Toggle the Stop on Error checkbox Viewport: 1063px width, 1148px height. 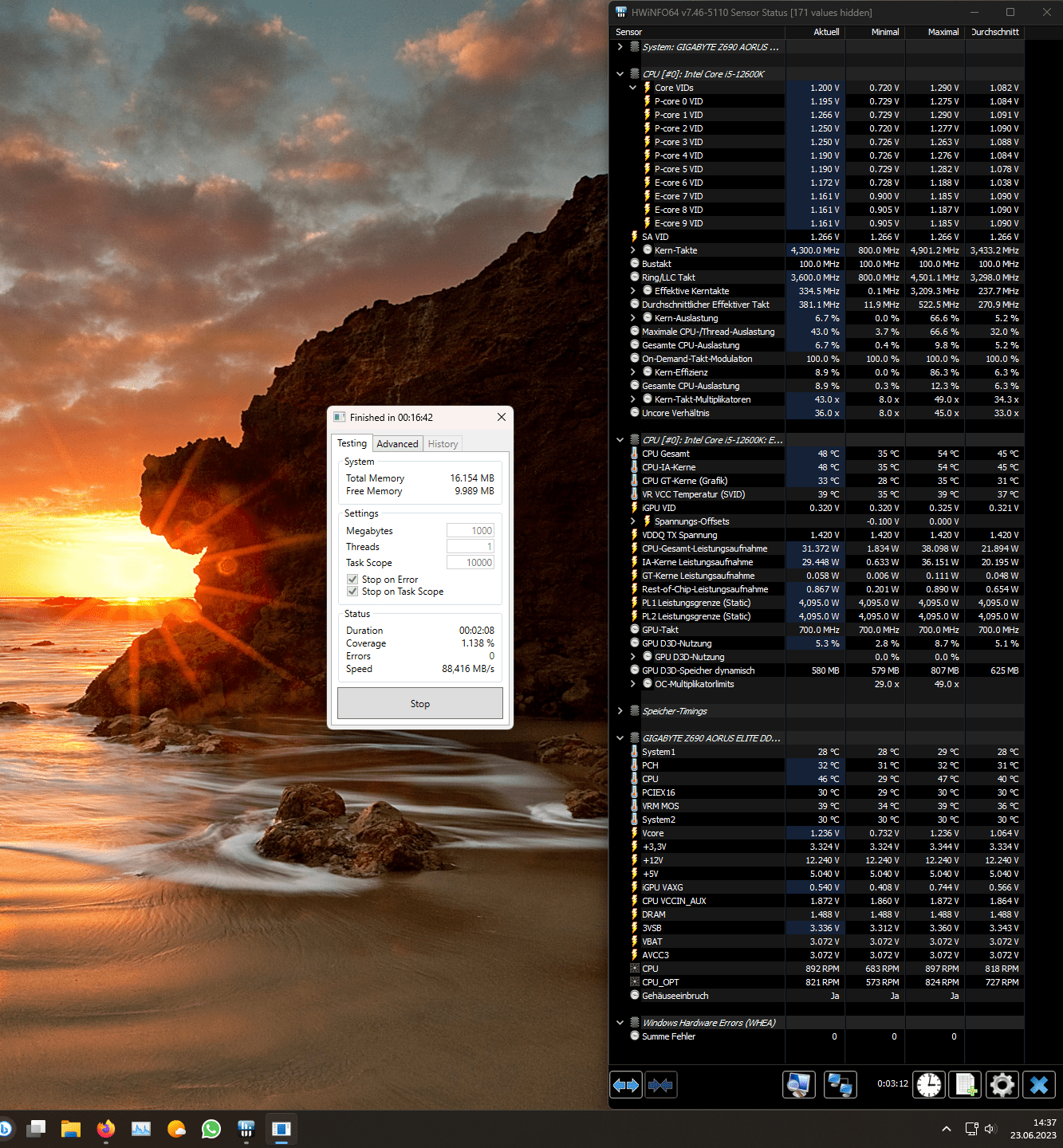(352, 580)
